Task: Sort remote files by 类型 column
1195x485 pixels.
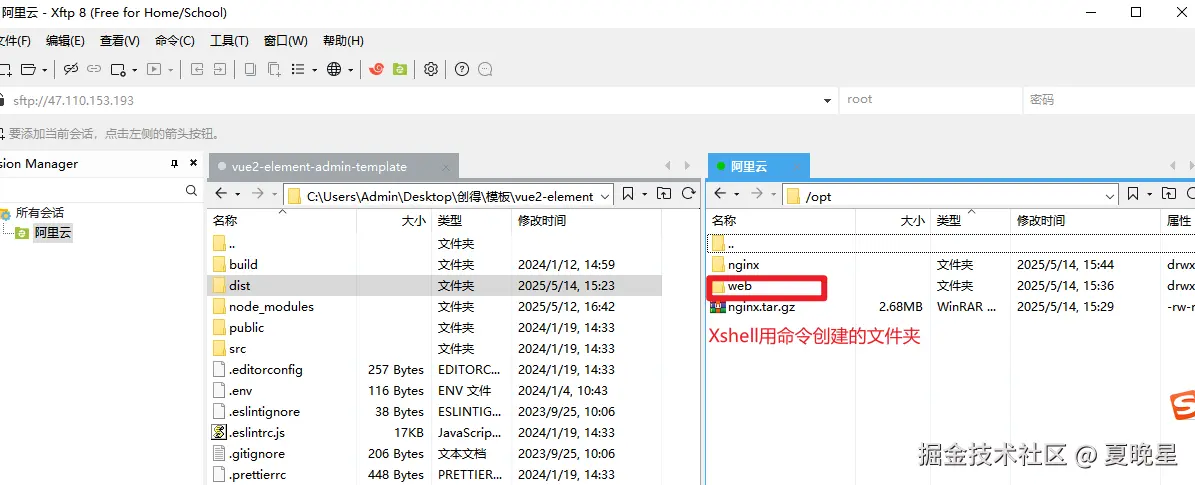Action: pyautogui.click(x=970, y=220)
